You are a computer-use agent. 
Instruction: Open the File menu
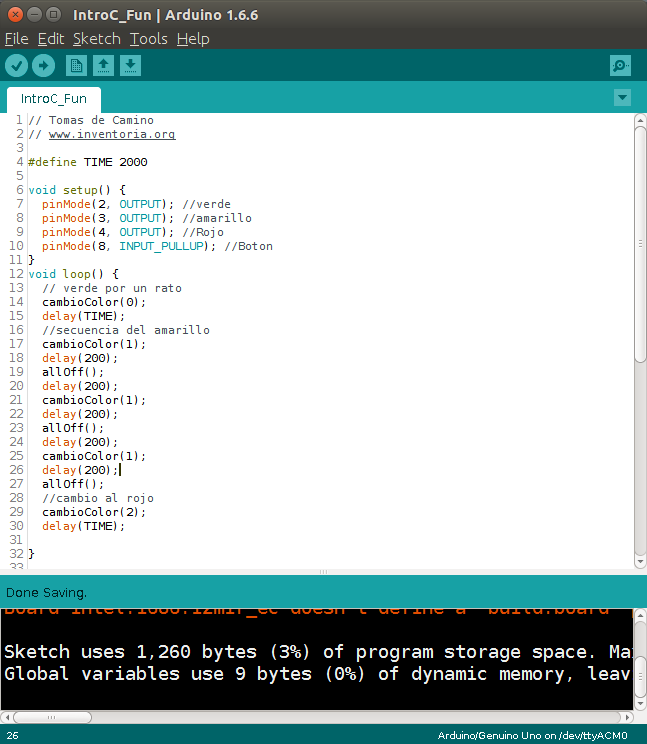[17, 39]
